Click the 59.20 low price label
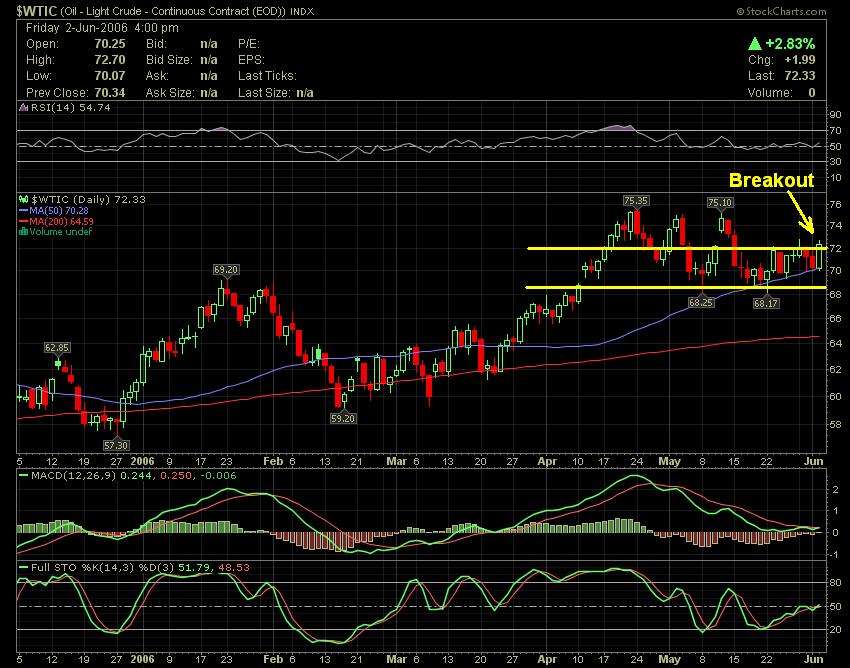 [x=343, y=419]
